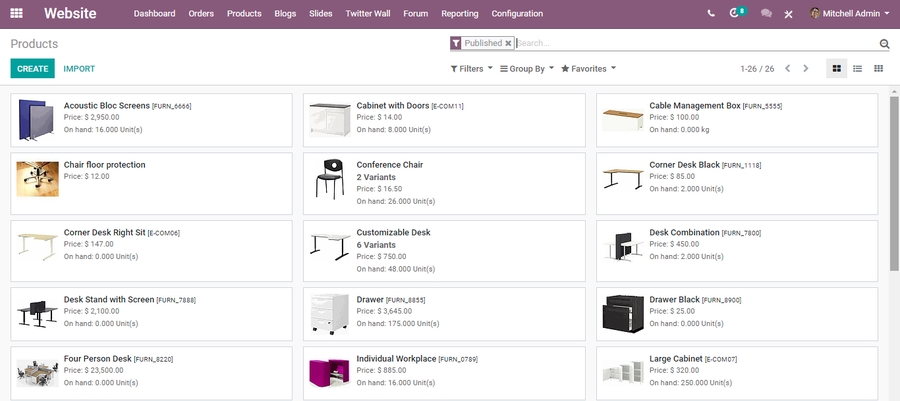The width and height of the screenshot is (900, 401).
Task: Open the Twitter Wall menu
Action: click(368, 13)
